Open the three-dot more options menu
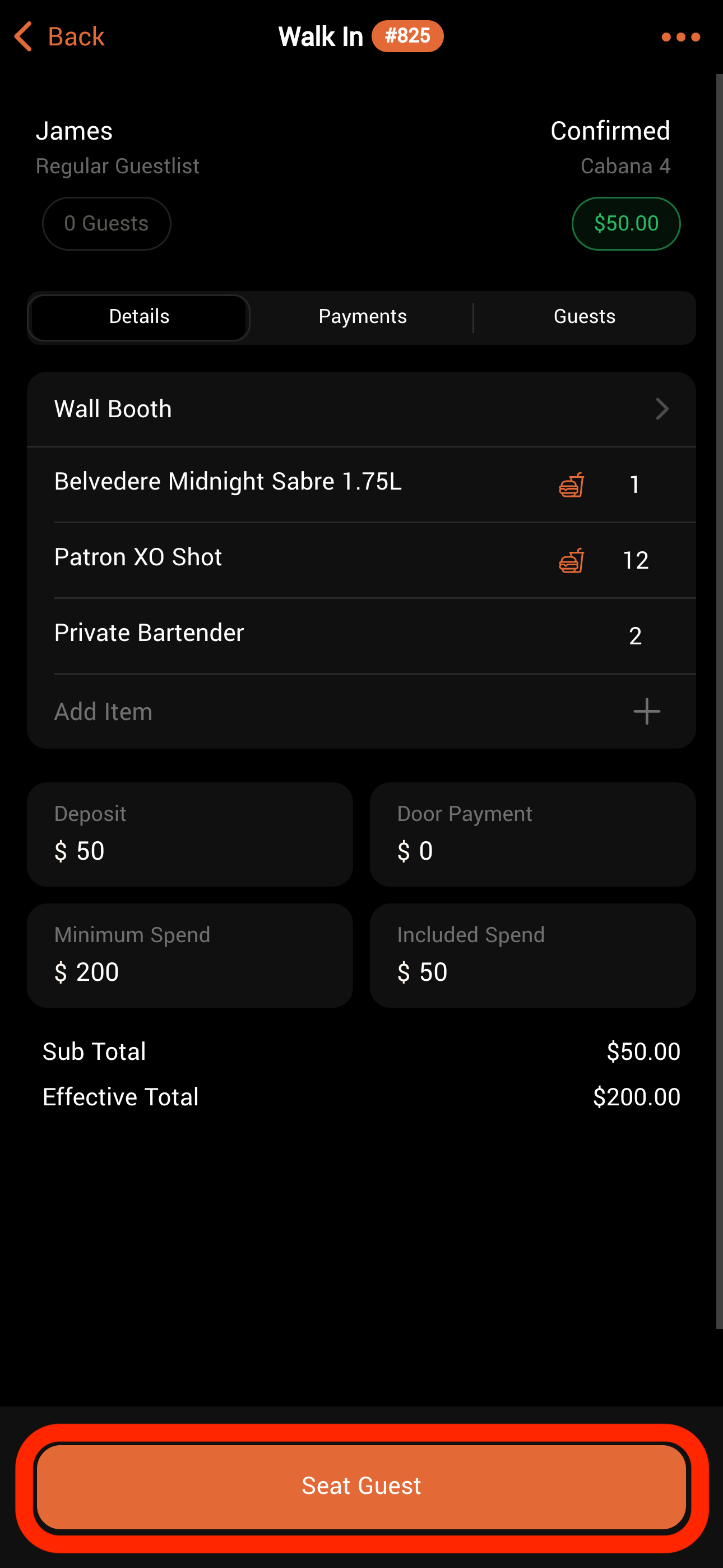Screen dimensions: 723x1568 tap(680, 37)
